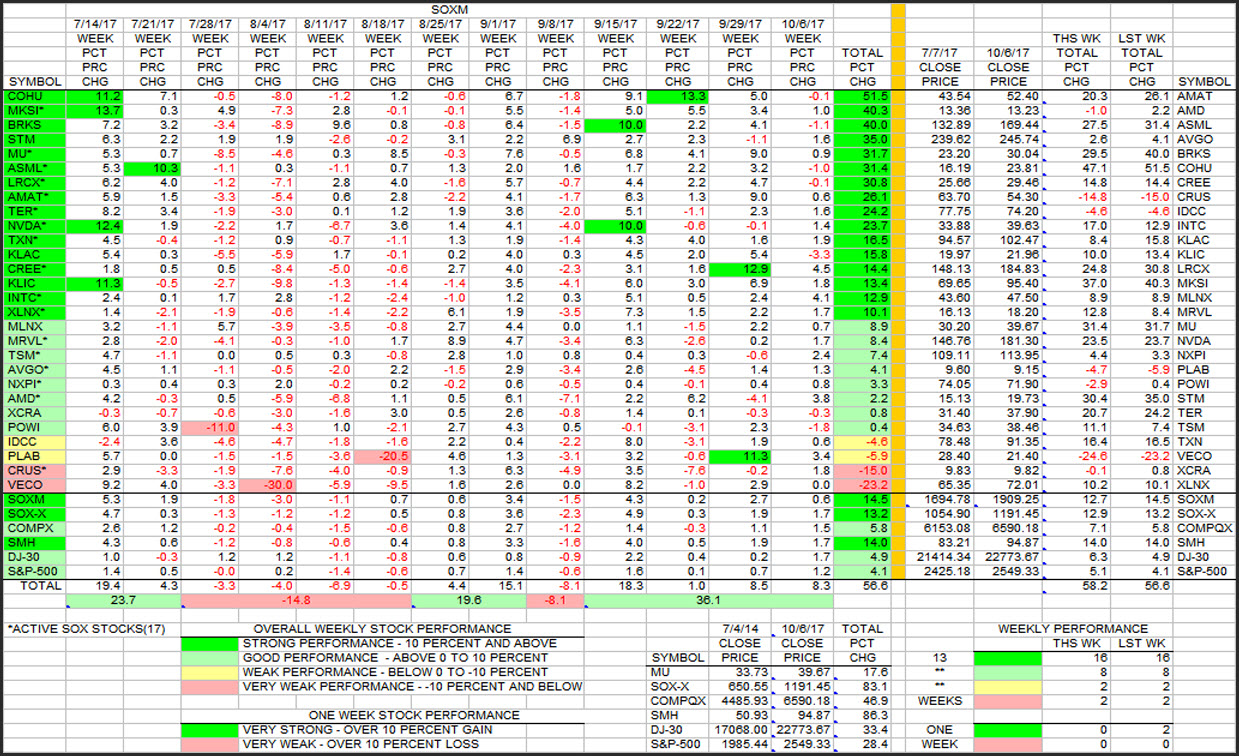Click the "*ACTIVE SOX STOCKS(17)" note
Screen dimensions: 1239x756
click(x=87, y=629)
